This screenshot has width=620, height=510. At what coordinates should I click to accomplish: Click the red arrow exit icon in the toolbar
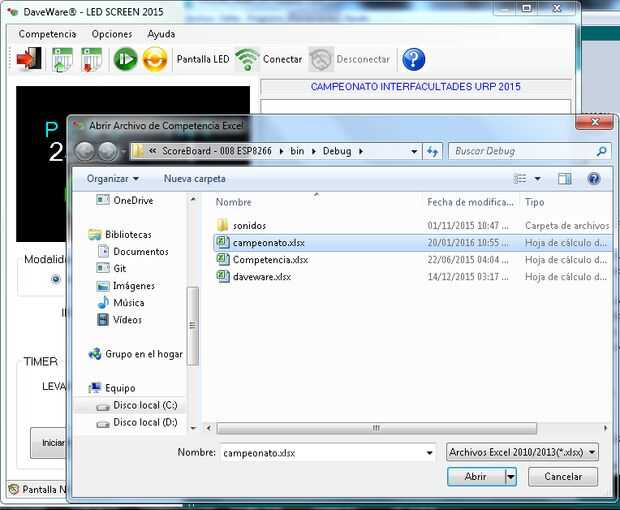29,59
